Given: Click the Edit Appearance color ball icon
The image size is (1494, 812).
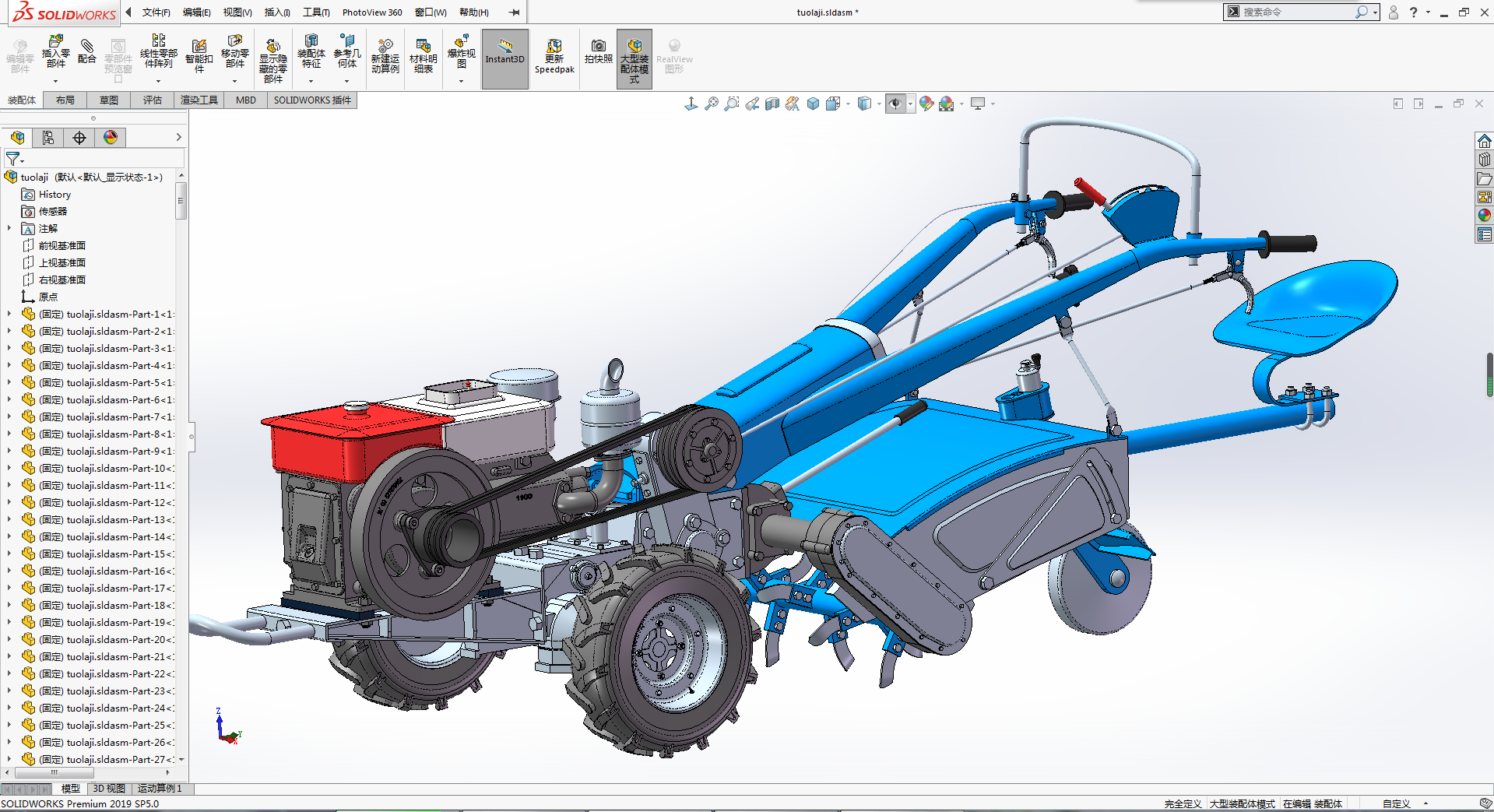Looking at the screenshot, I should point(926,104).
